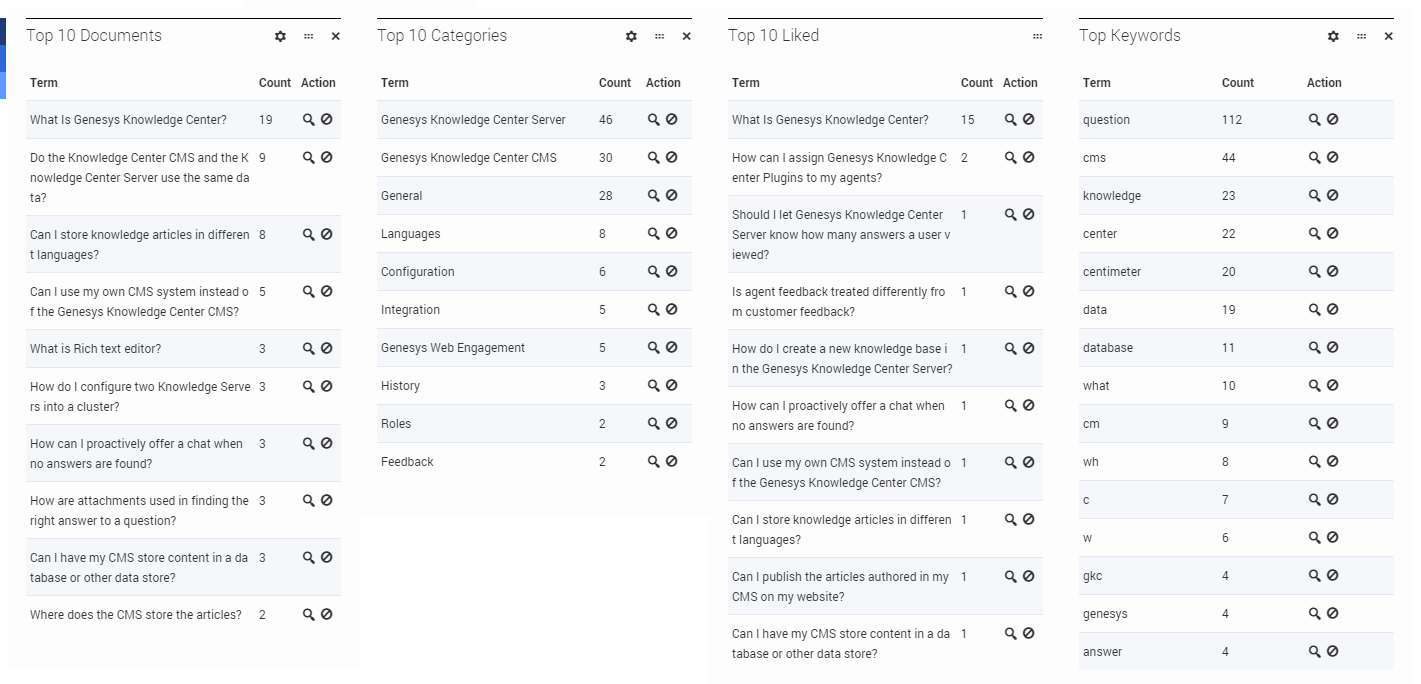This screenshot has width=1421, height=684.
Task: Close the Top Keywords panel
Action: click(x=1388, y=36)
